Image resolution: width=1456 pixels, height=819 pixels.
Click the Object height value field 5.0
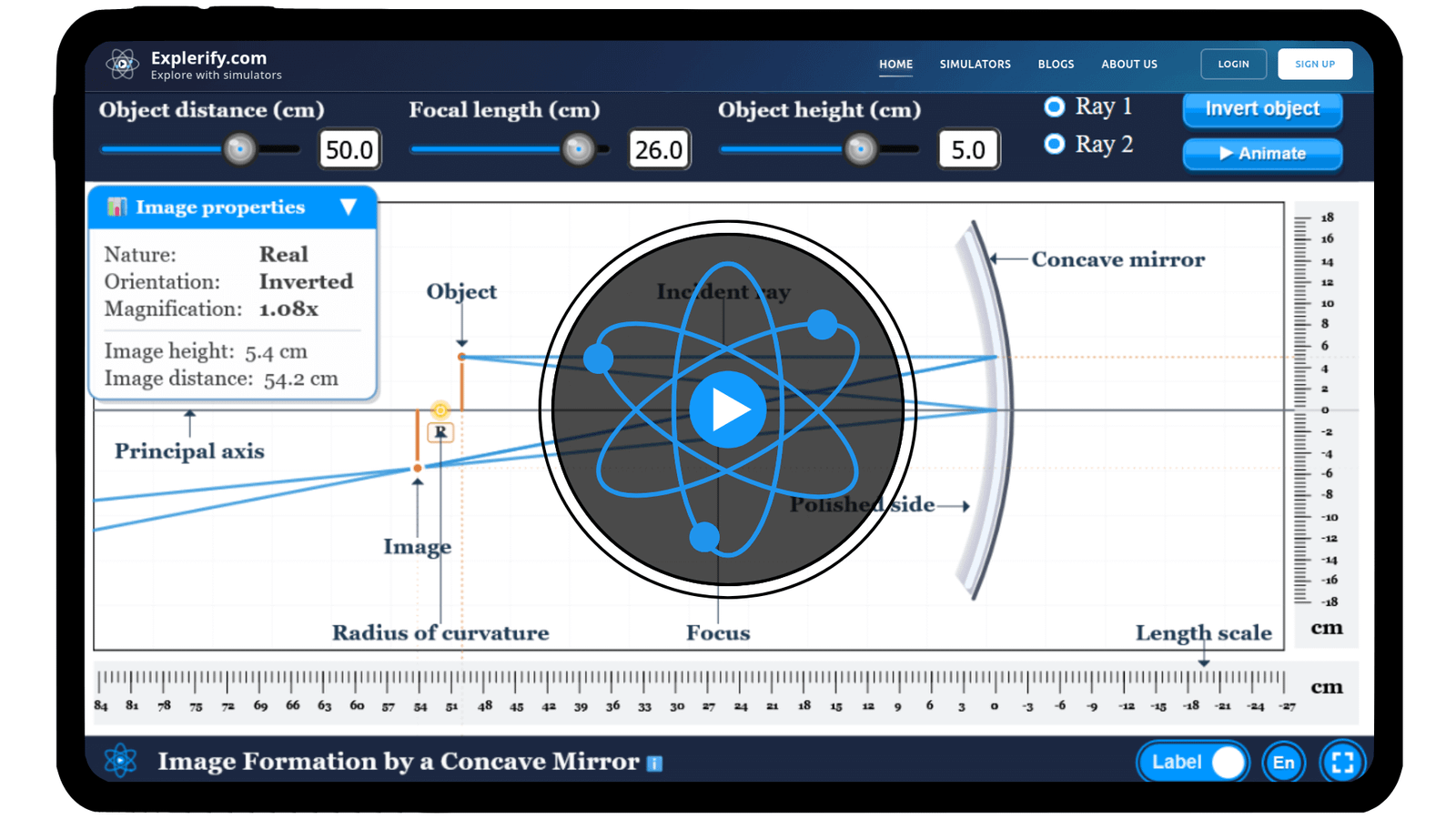(x=968, y=149)
